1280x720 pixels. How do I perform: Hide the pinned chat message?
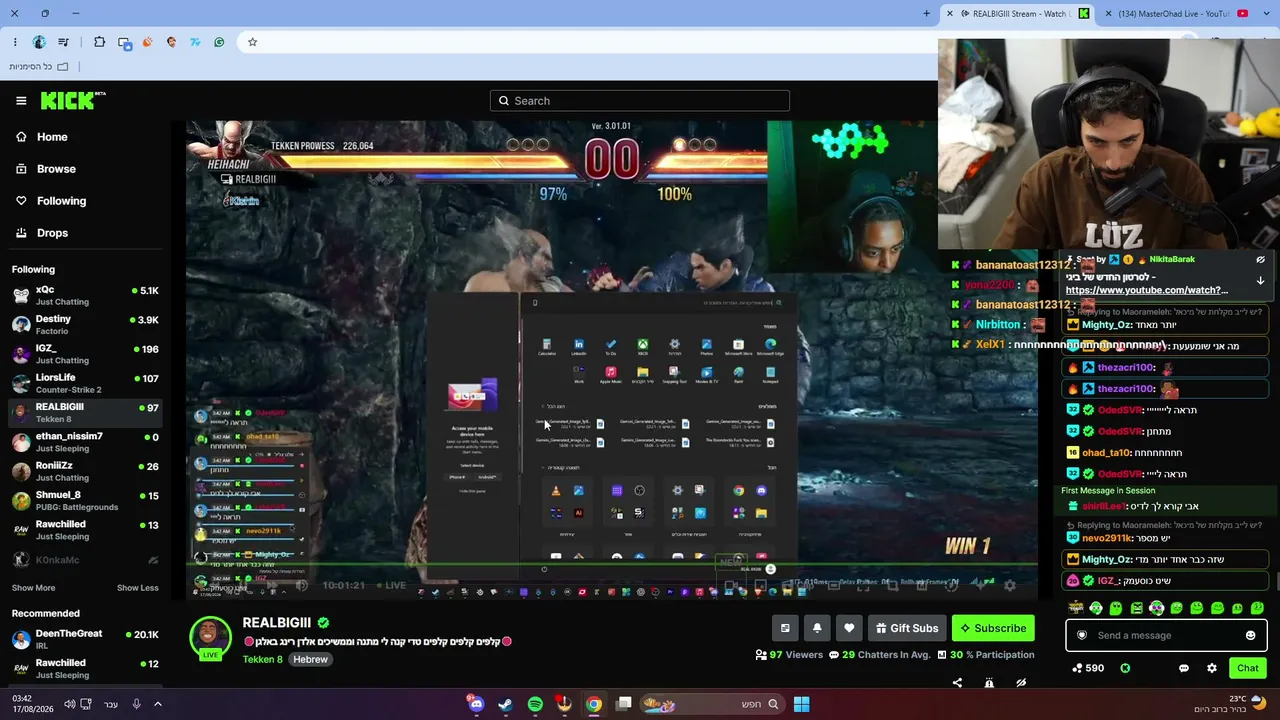click(x=1260, y=259)
